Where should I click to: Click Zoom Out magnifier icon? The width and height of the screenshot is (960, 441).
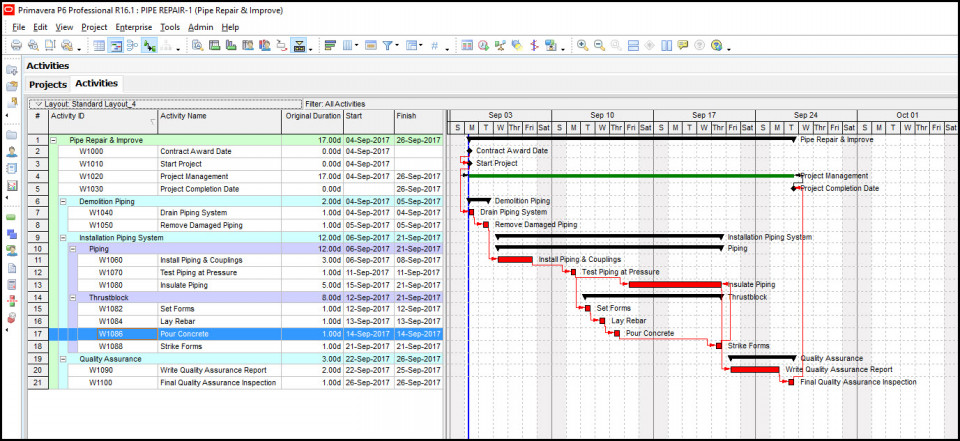tap(599, 46)
